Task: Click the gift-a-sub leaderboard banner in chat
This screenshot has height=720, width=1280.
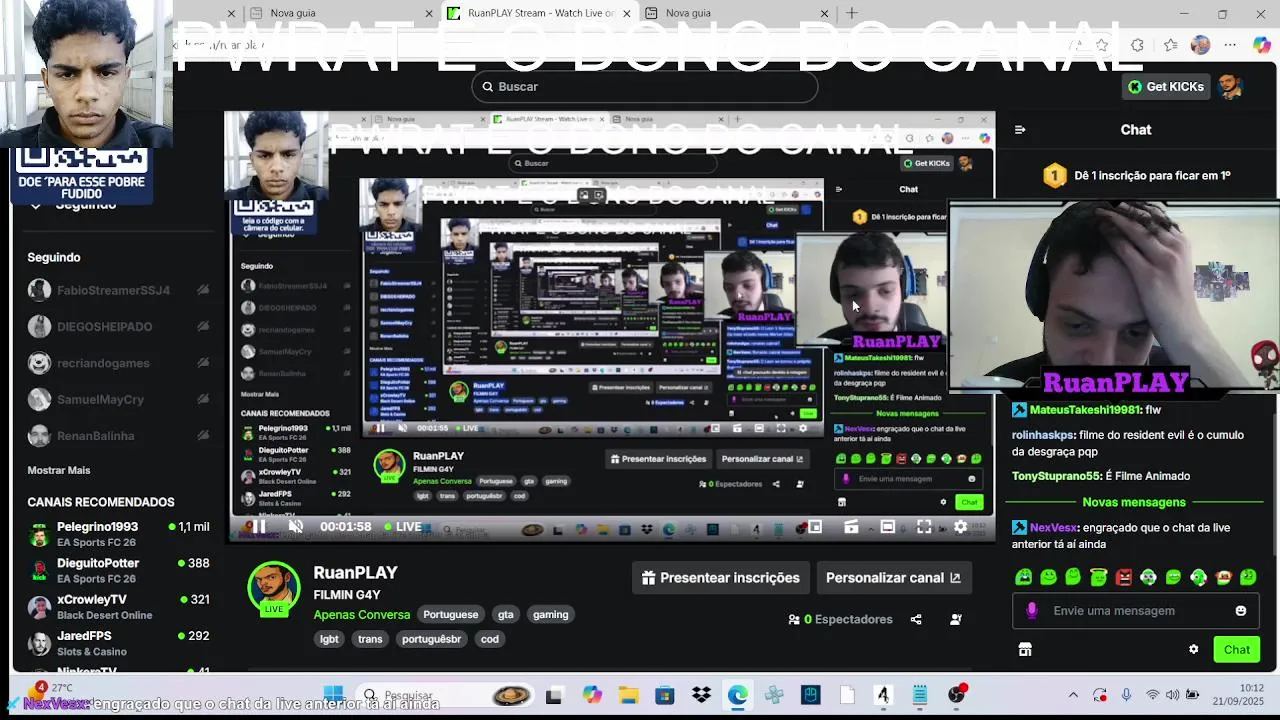Action: pyautogui.click(x=1136, y=176)
